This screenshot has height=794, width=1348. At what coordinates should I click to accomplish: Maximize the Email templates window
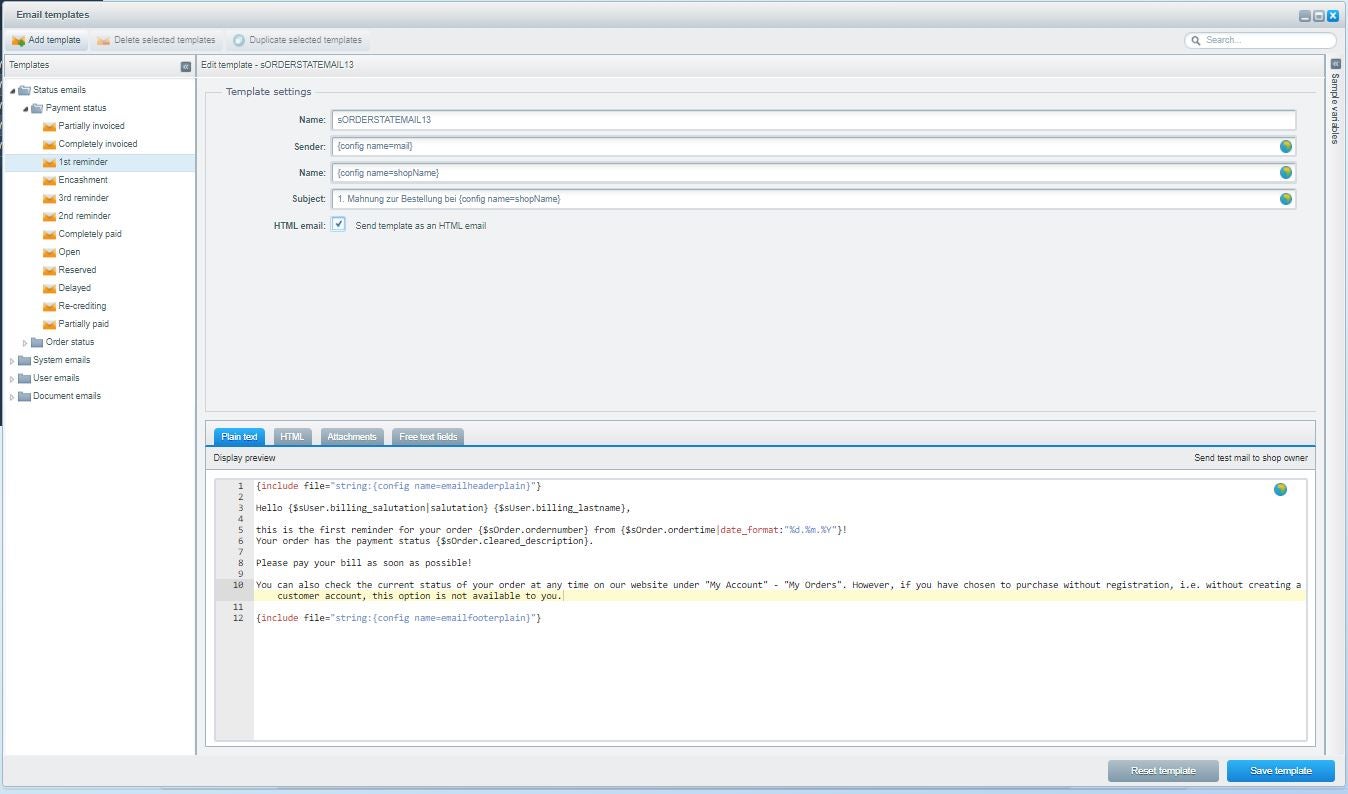(1319, 16)
